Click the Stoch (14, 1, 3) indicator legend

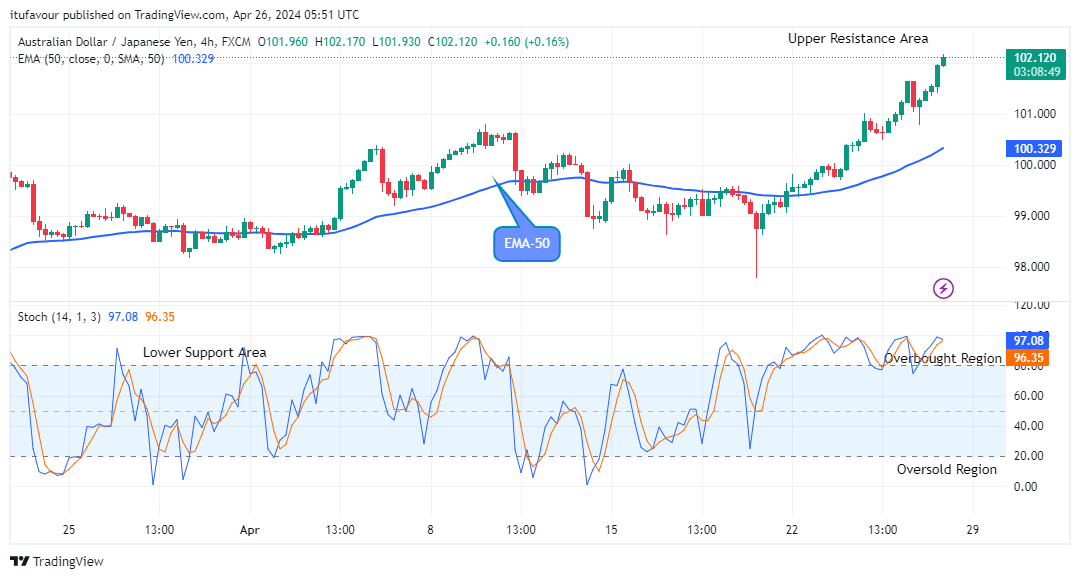[59, 317]
